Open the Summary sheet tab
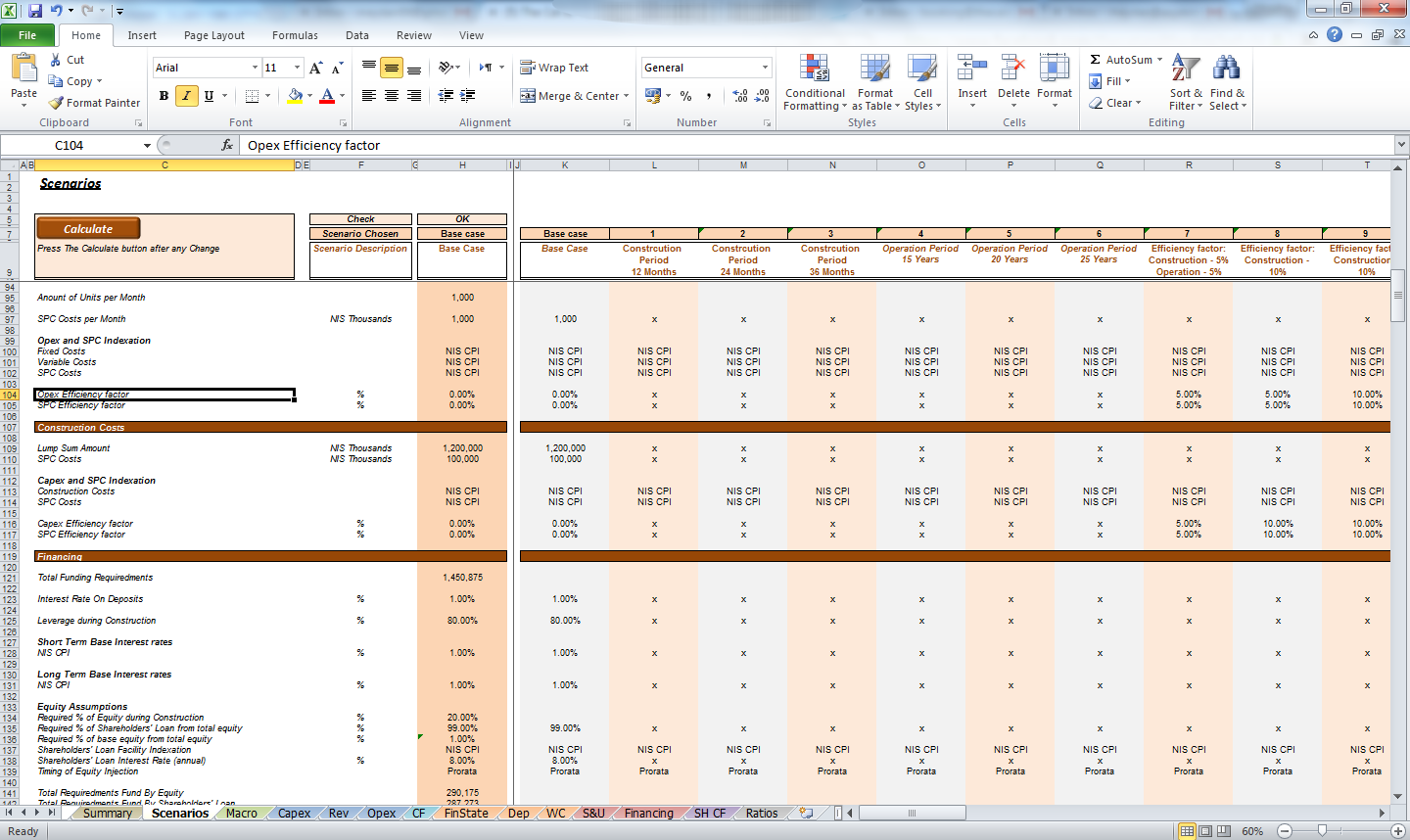The width and height of the screenshot is (1410, 840). click(x=107, y=814)
